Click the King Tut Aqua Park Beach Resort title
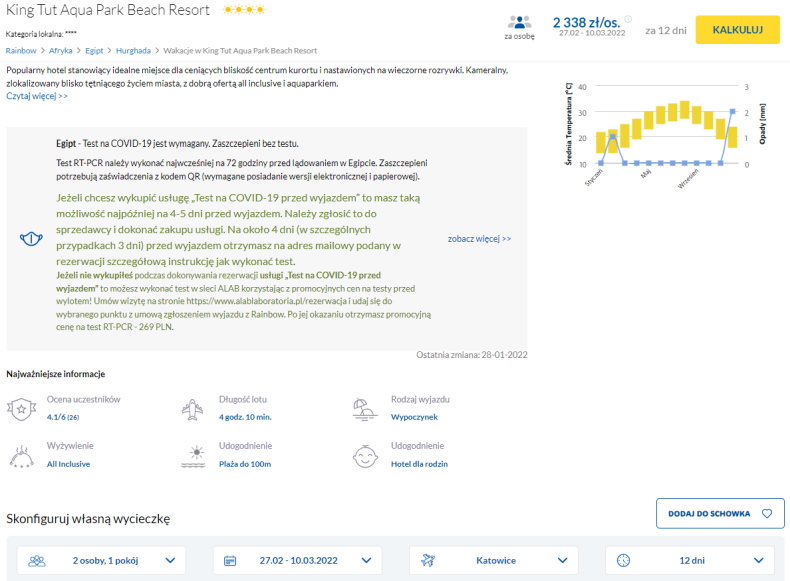The height and width of the screenshot is (581, 790). 108,10
